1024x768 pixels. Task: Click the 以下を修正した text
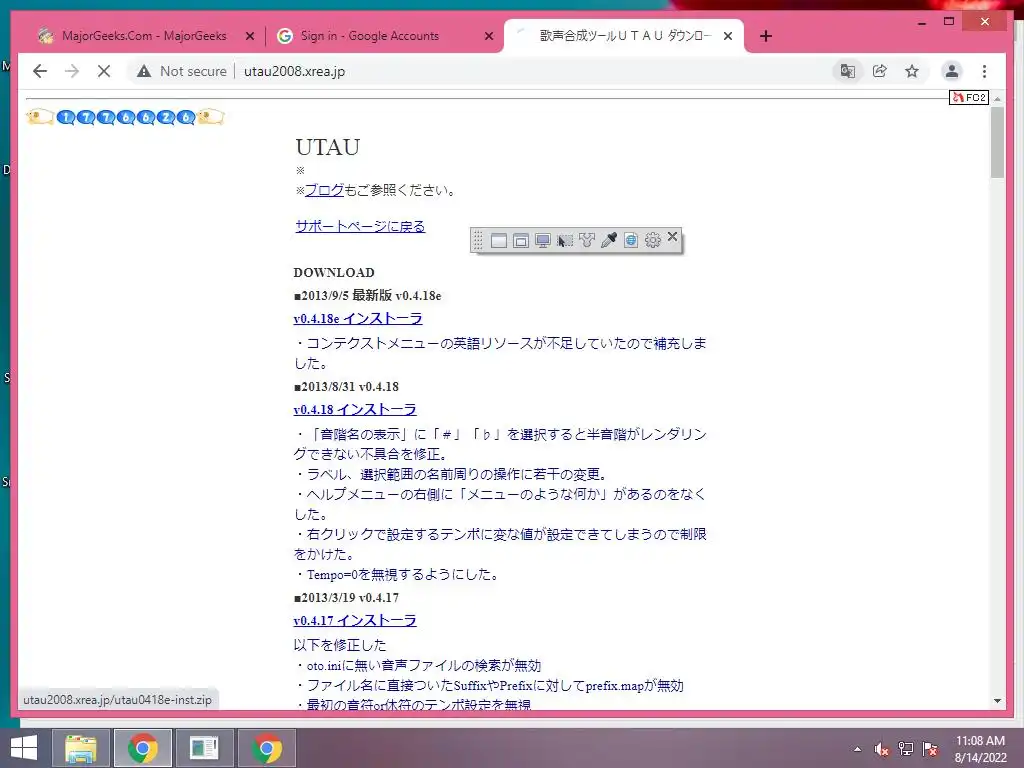tap(340, 645)
